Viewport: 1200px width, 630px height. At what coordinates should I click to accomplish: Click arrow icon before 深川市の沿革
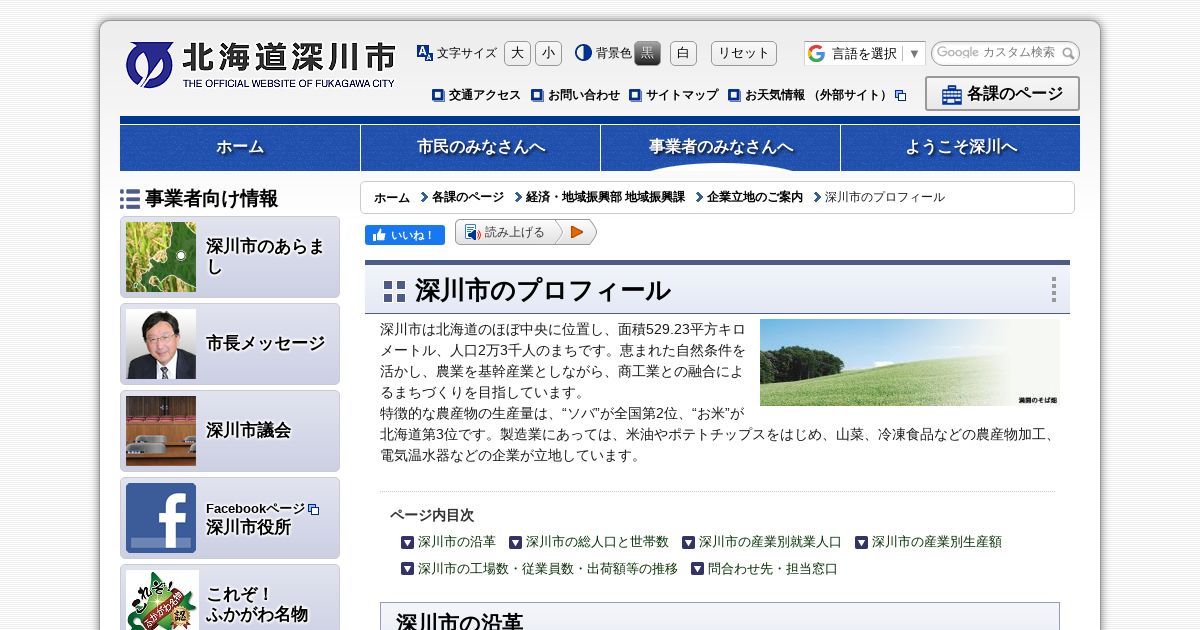pyautogui.click(x=407, y=542)
